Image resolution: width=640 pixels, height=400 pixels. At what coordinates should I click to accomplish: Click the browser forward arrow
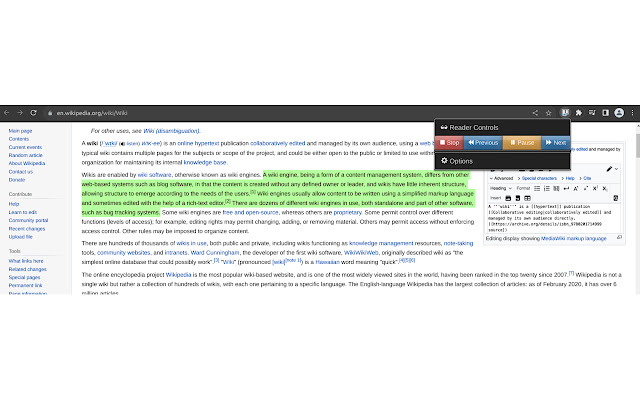(x=20, y=113)
